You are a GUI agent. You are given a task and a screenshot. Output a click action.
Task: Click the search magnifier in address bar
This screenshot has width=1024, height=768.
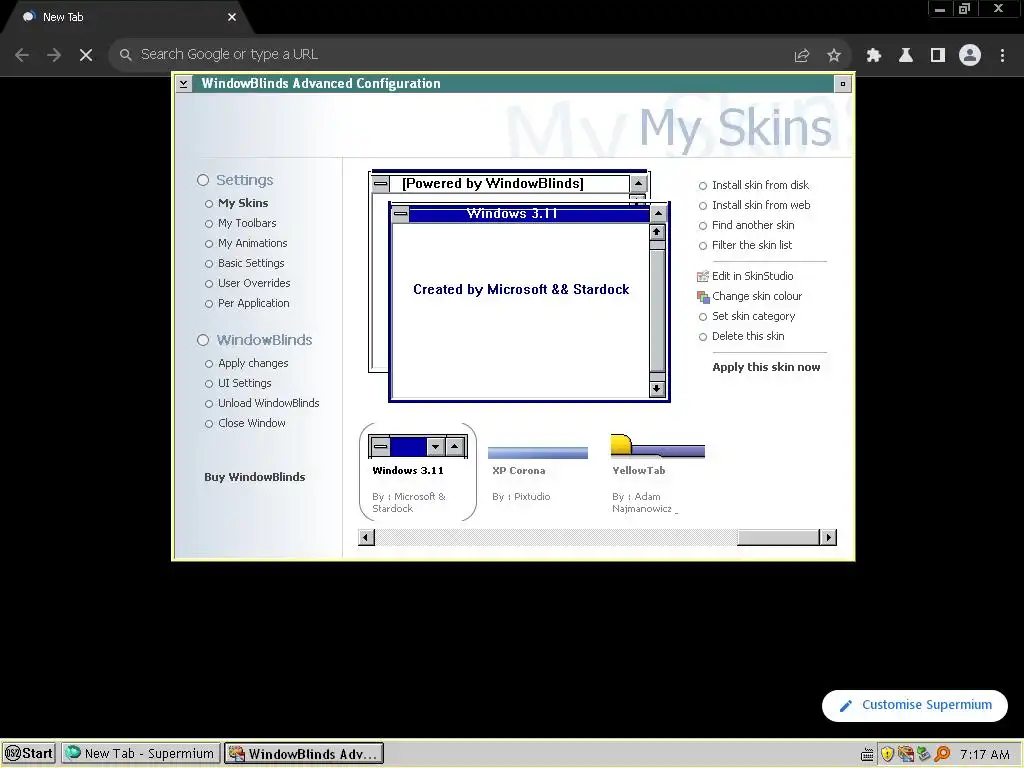125,55
